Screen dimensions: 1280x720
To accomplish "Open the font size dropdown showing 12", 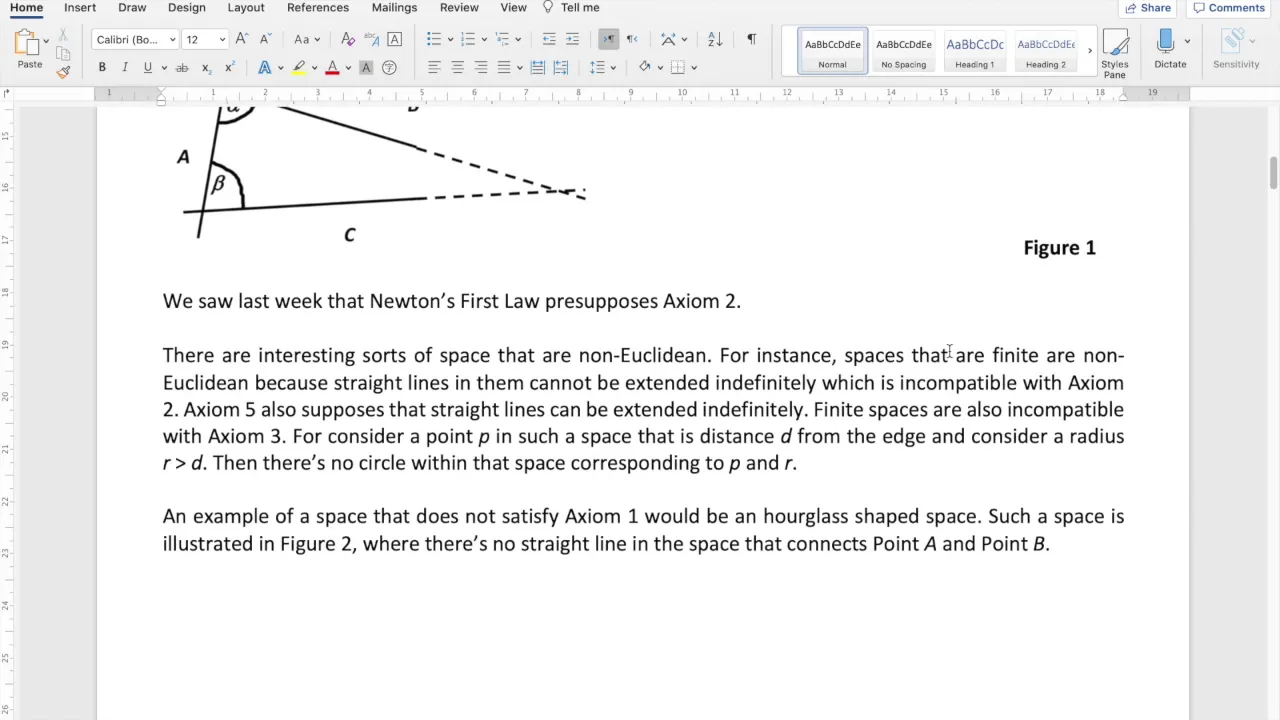I will pyautogui.click(x=222, y=40).
